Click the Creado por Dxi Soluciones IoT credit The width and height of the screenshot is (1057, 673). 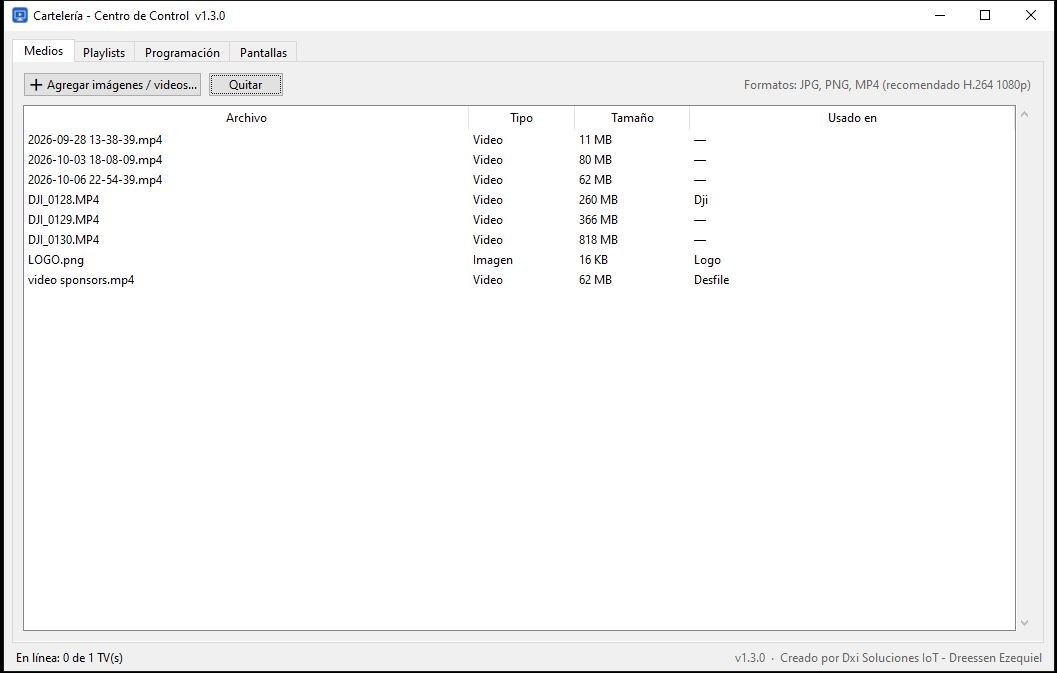911,657
